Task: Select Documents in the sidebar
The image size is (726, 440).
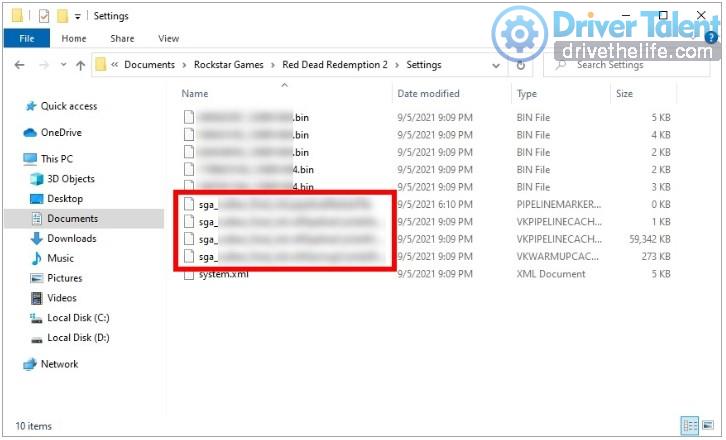Action: click(73, 219)
